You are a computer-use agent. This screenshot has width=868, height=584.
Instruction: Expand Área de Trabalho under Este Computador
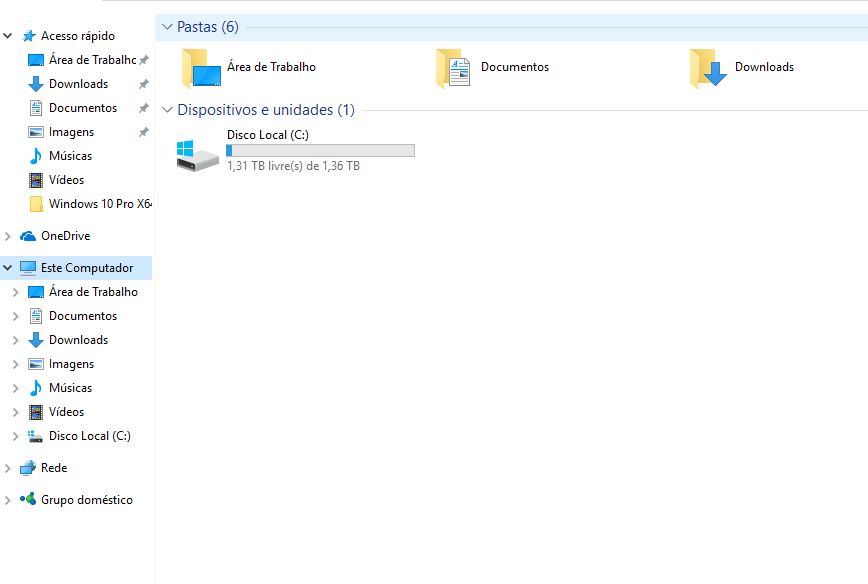point(16,292)
